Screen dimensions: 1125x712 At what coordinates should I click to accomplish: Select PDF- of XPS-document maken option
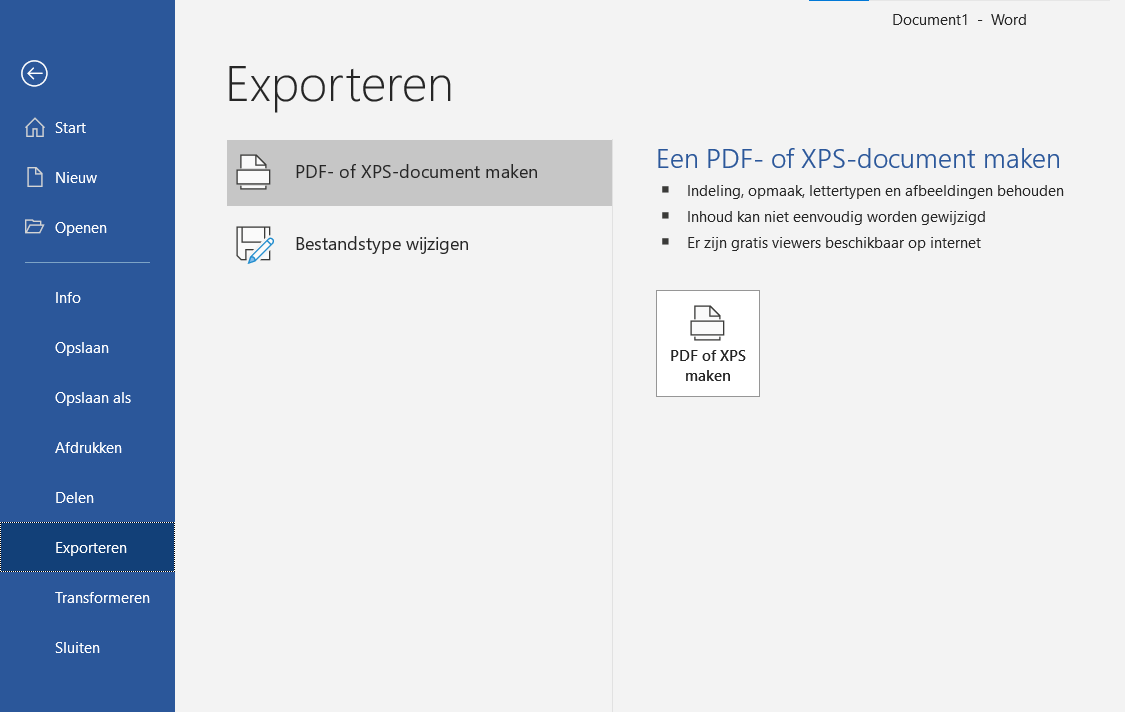(x=419, y=172)
